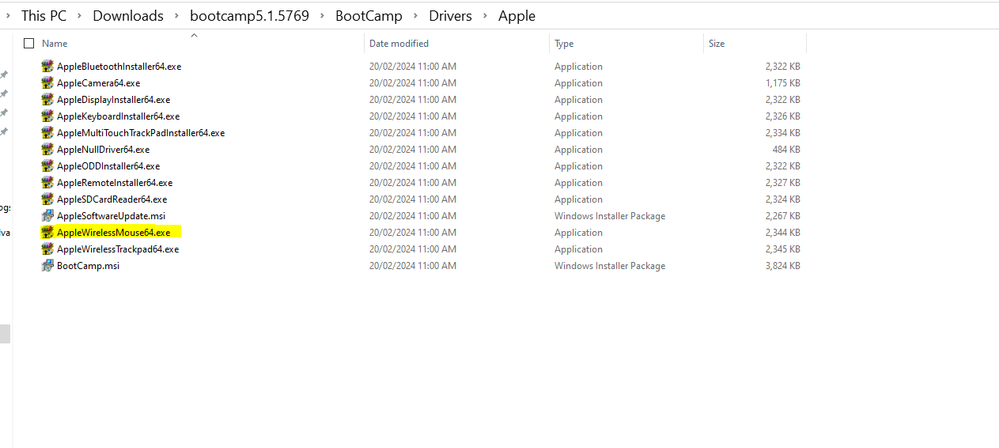
Task: Click the 2,324 KB size value
Action: [783, 199]
